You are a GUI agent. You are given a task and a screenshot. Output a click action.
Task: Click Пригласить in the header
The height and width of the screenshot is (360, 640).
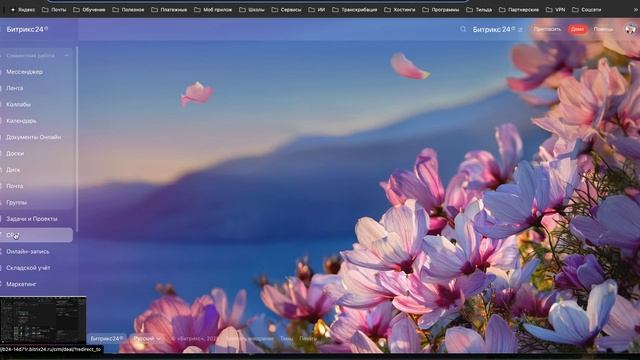click(547, 29)
